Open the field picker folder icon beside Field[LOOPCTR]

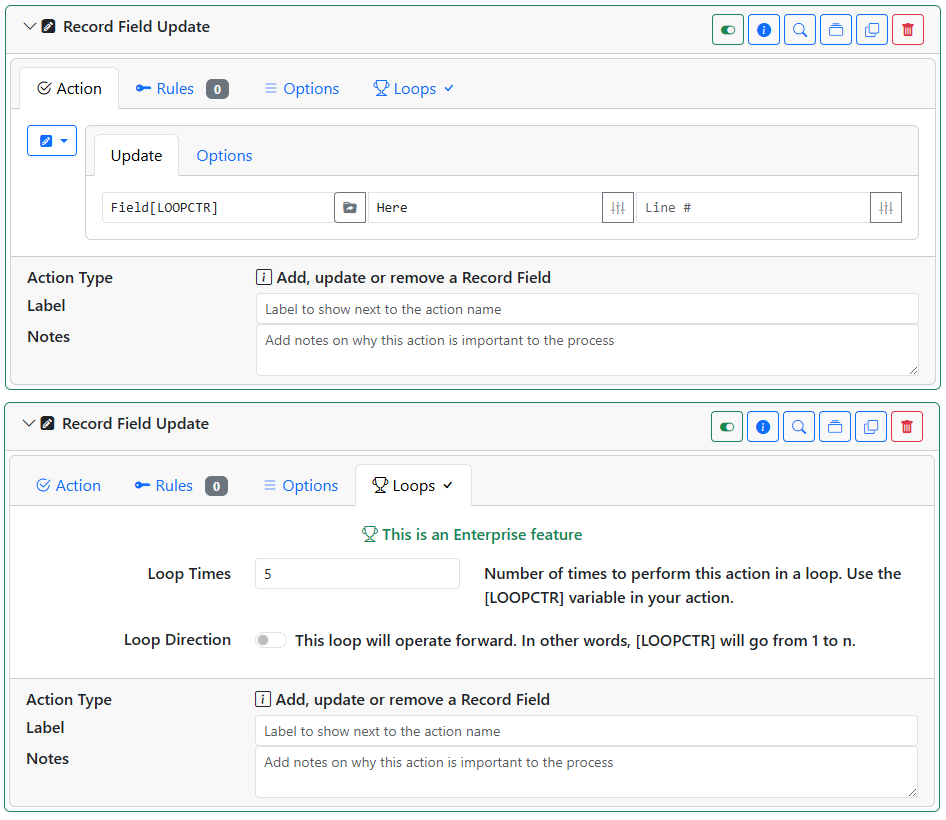[x=350, y=208]
